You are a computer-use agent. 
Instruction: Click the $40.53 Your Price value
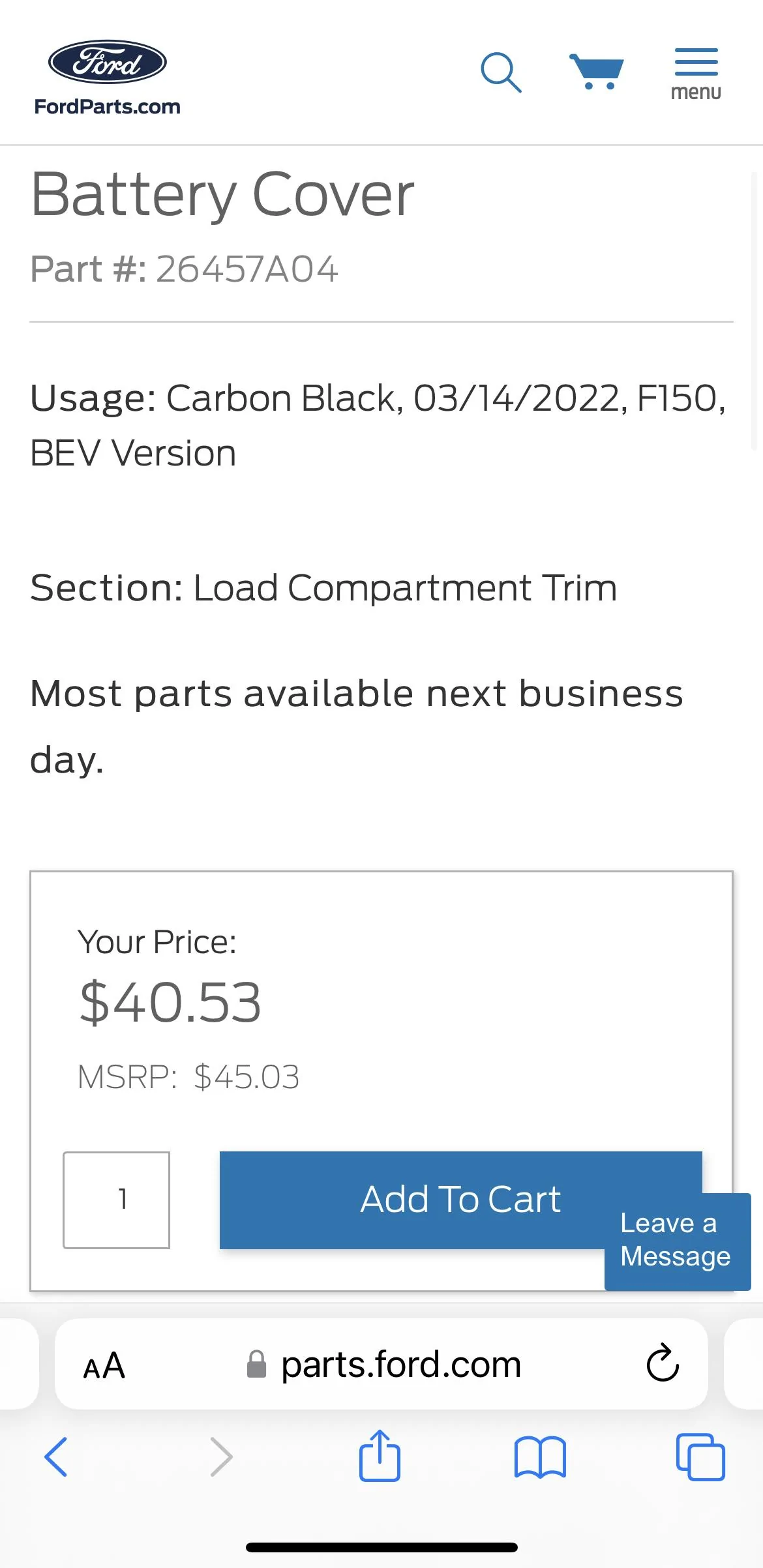click(170, 1002)
